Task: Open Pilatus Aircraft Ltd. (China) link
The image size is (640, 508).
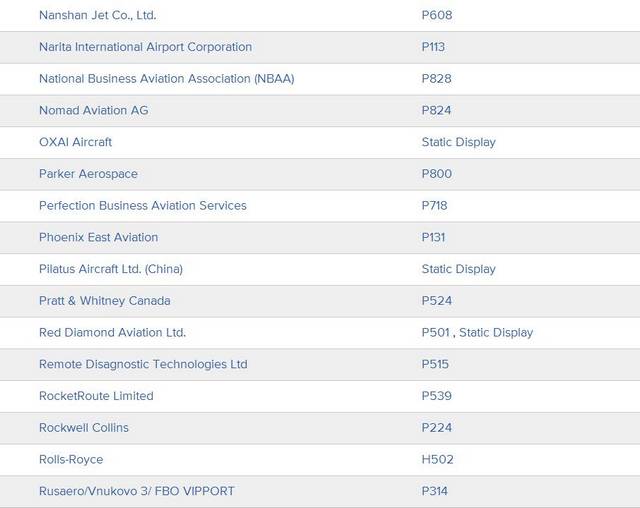Action: 110,269
